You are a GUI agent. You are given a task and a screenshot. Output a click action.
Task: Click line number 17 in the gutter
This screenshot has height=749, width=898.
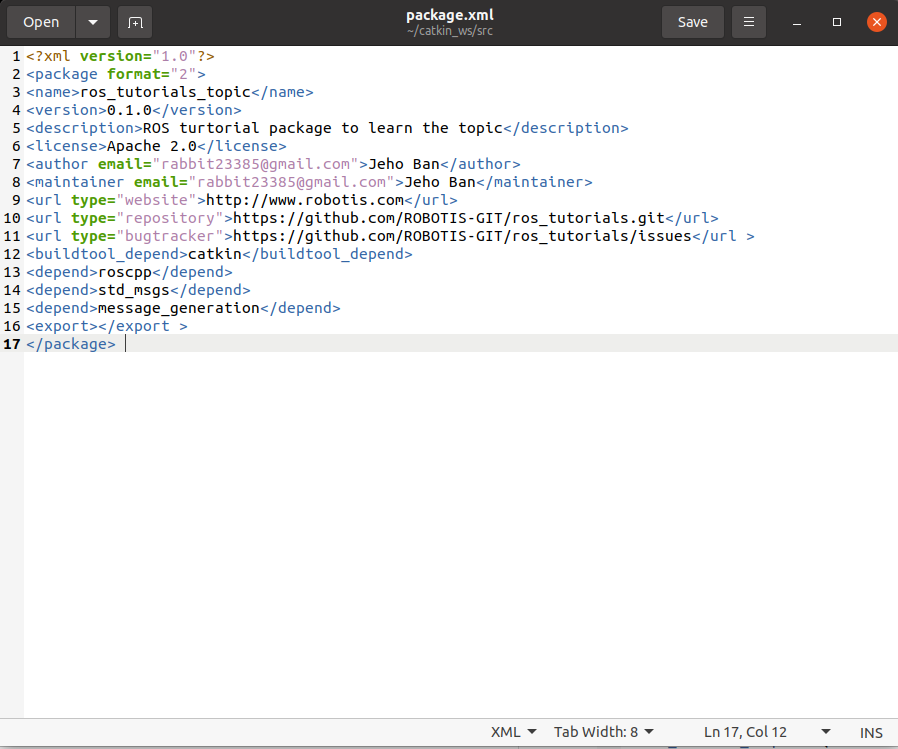pos(12,344)
